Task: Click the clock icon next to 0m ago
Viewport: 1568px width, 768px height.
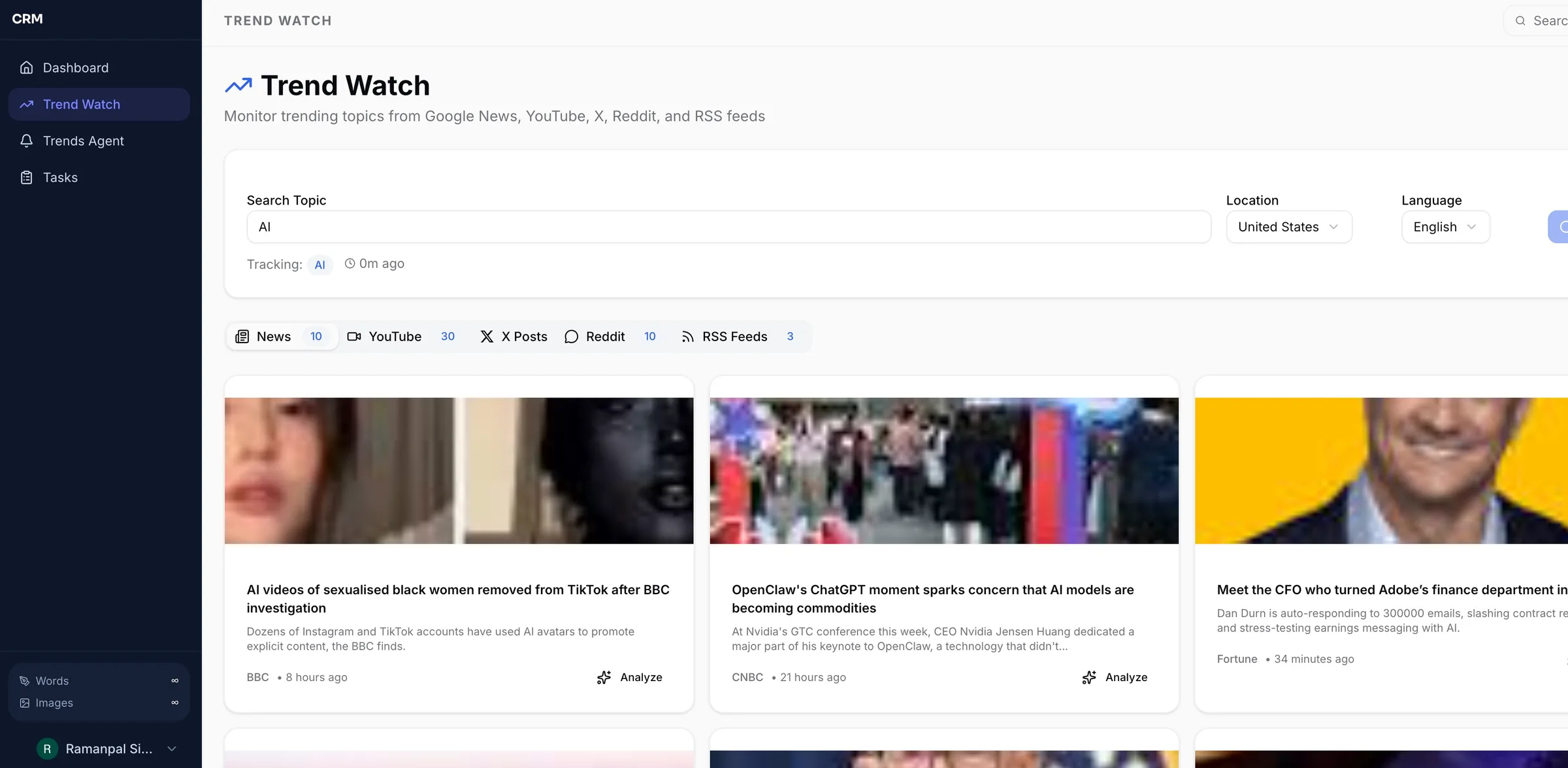Action: [x=350, y=263]
